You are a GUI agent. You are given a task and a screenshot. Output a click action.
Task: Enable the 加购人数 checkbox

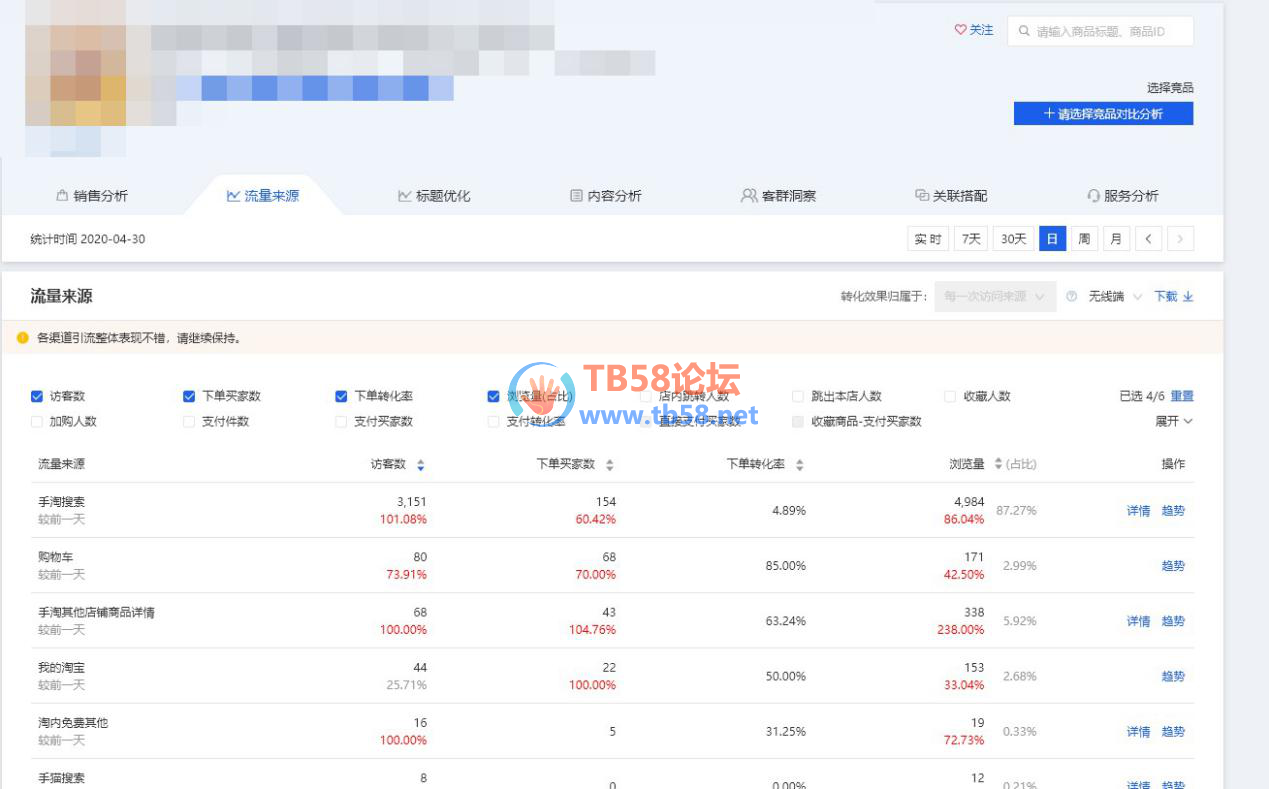tap(37, 422)
